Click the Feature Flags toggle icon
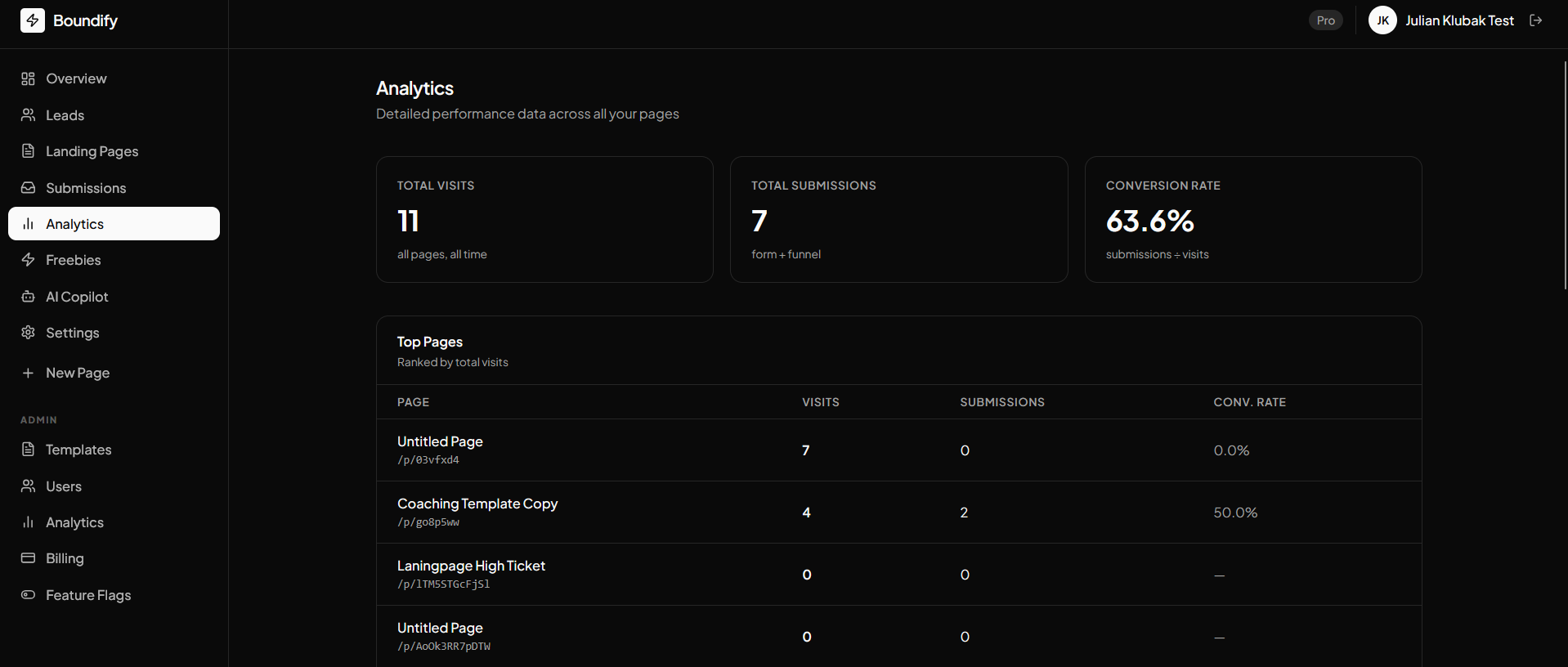Image resolution: width=1568 pixels, height=667 pixels. pos(28,595)
